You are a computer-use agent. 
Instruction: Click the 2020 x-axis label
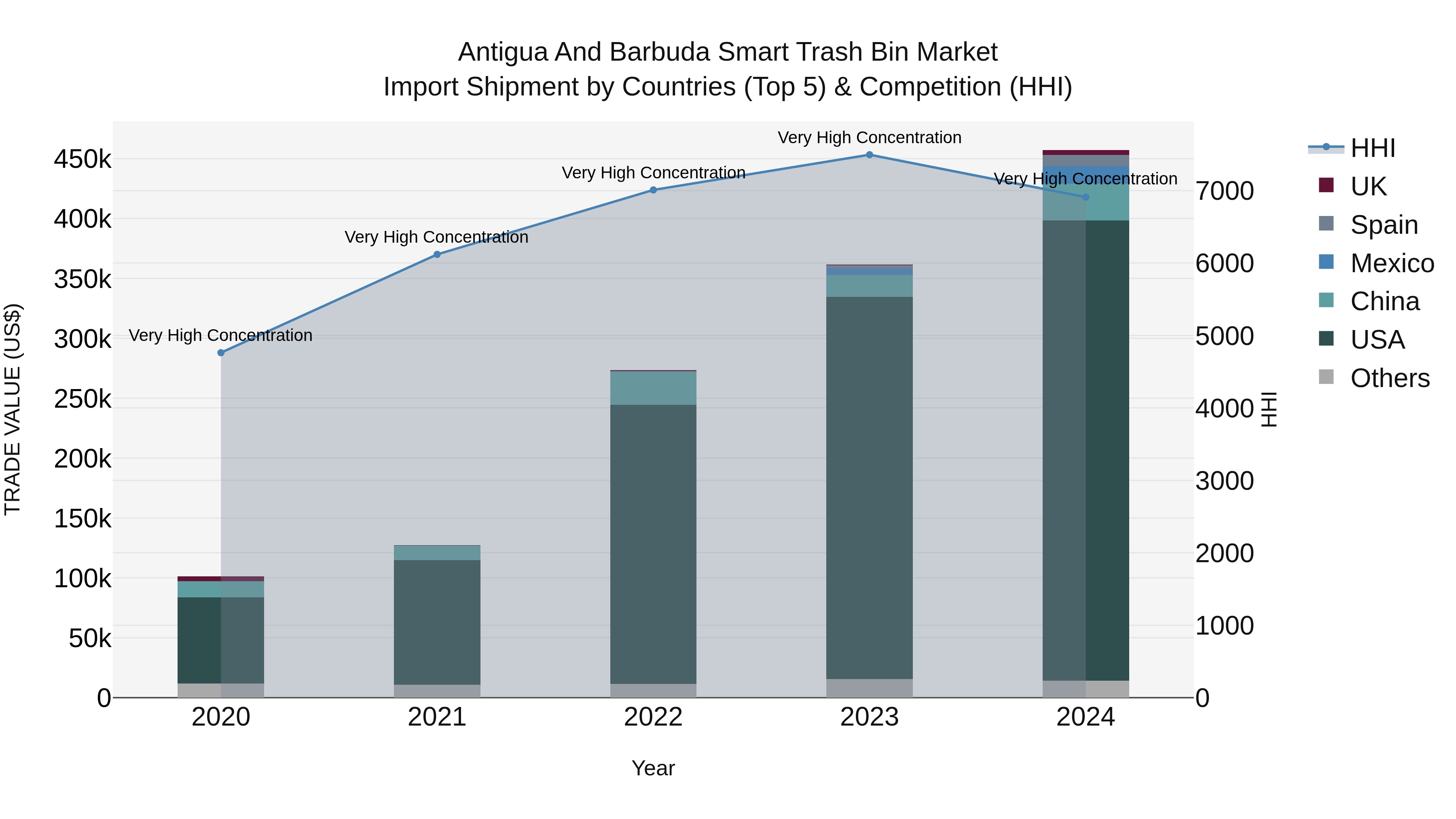[221, 717]
